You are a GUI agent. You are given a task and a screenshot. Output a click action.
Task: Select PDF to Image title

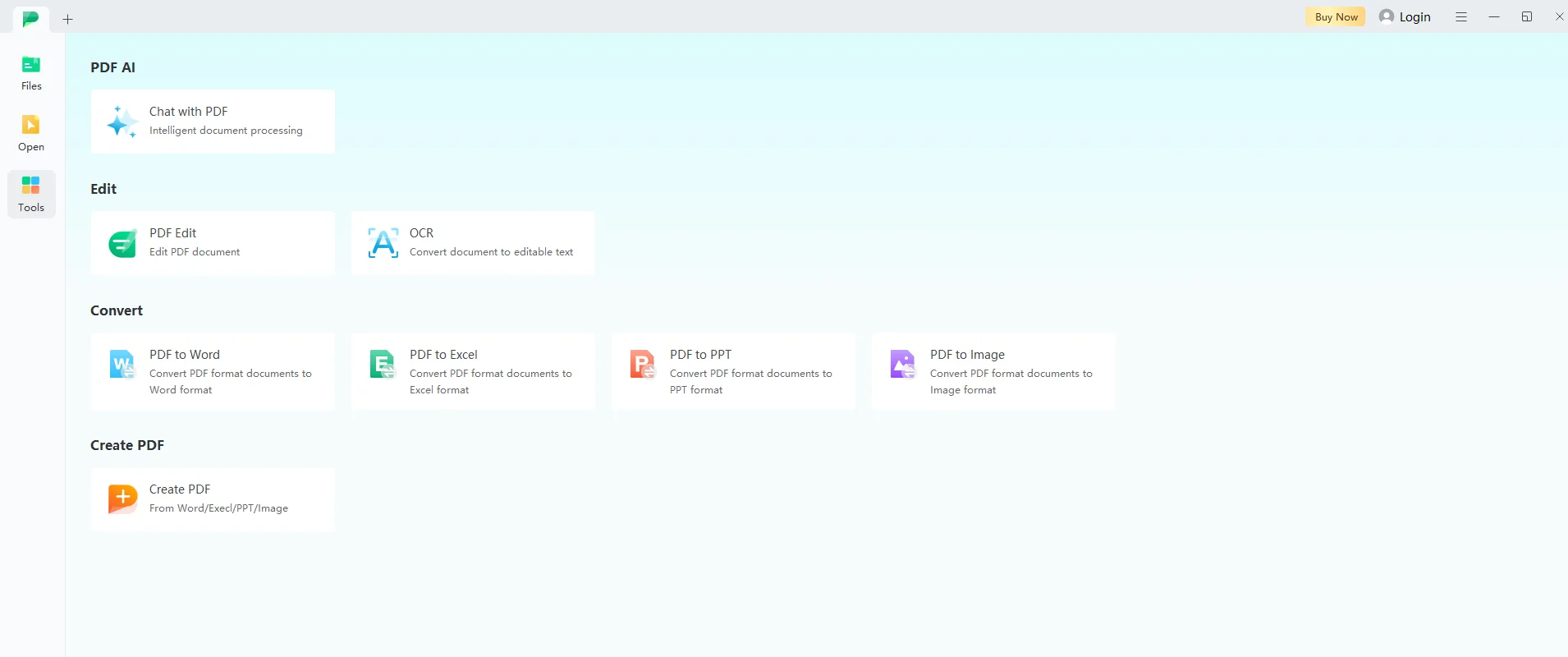pos(967,355)
